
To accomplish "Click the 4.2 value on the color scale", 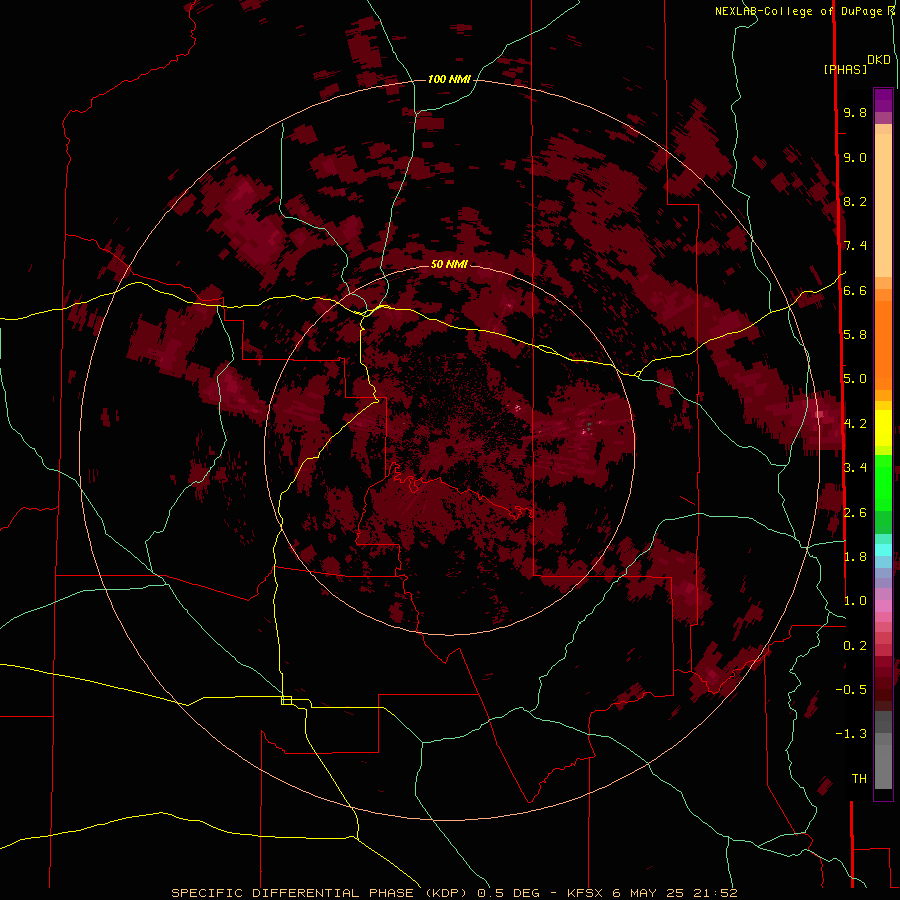I will pos(855,423).
